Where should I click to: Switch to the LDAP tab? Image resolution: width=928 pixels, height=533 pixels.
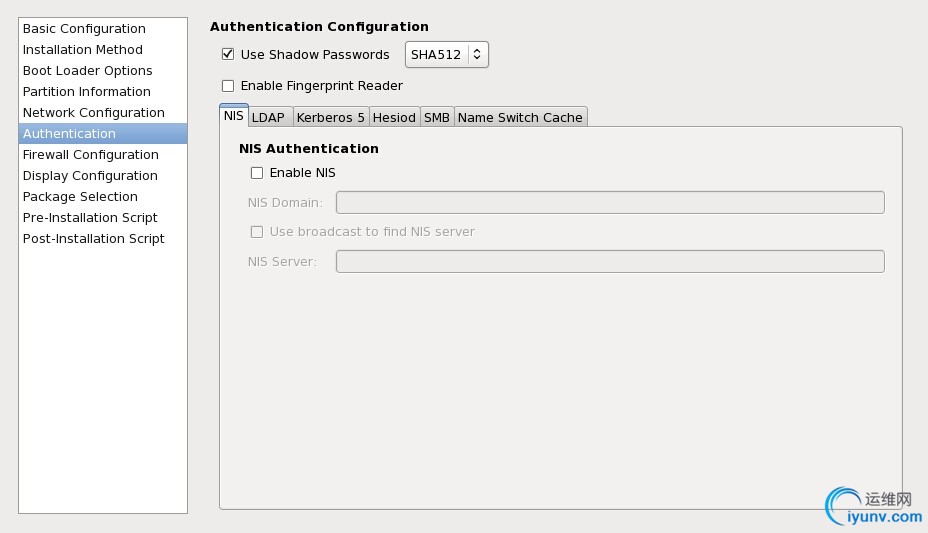pyautogui.click(x=268, y=117)
